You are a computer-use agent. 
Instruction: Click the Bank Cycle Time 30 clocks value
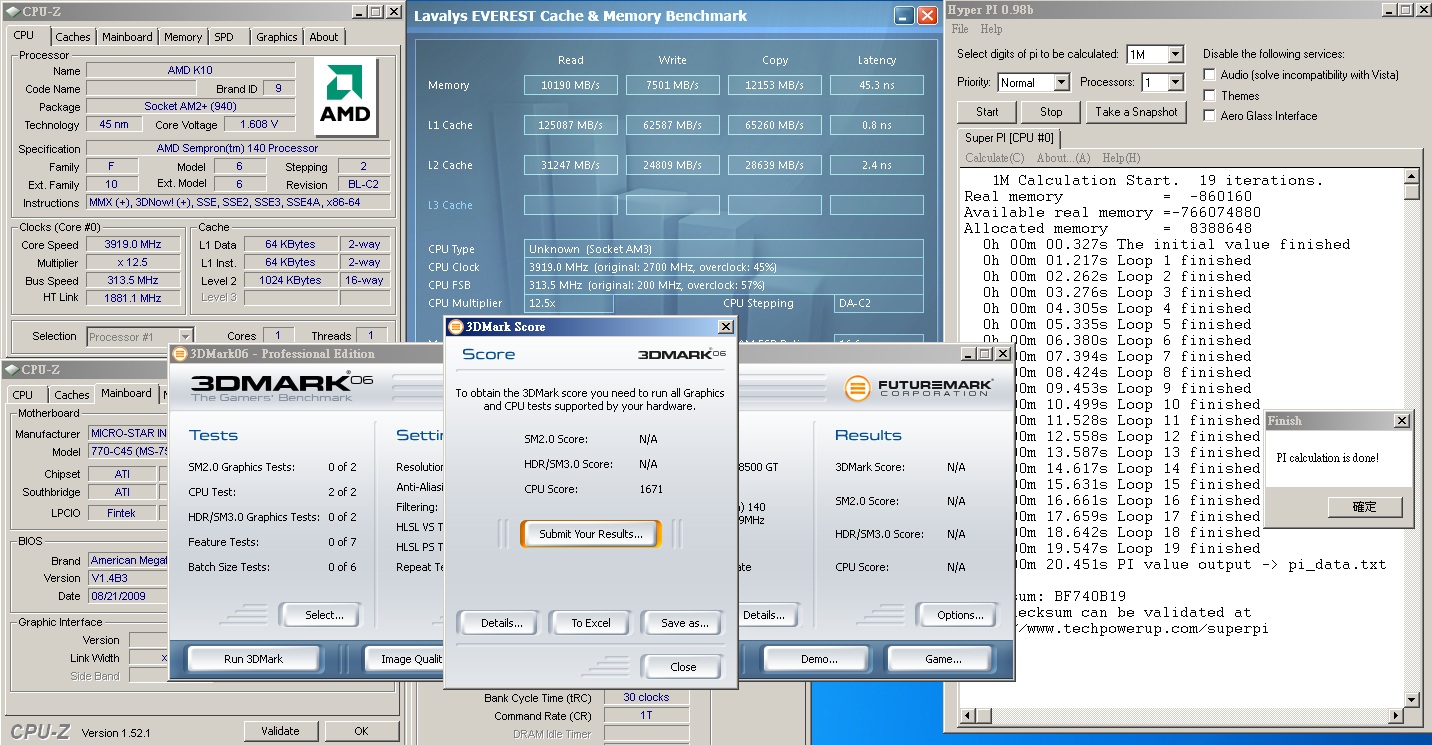[646, 697]
